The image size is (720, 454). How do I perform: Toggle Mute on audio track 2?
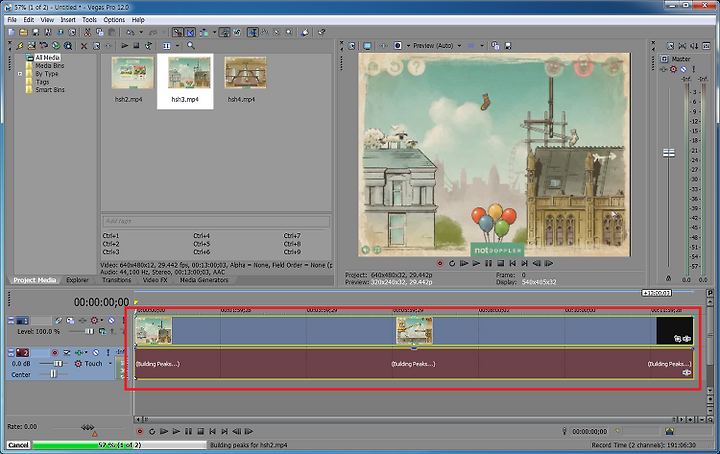96,353
